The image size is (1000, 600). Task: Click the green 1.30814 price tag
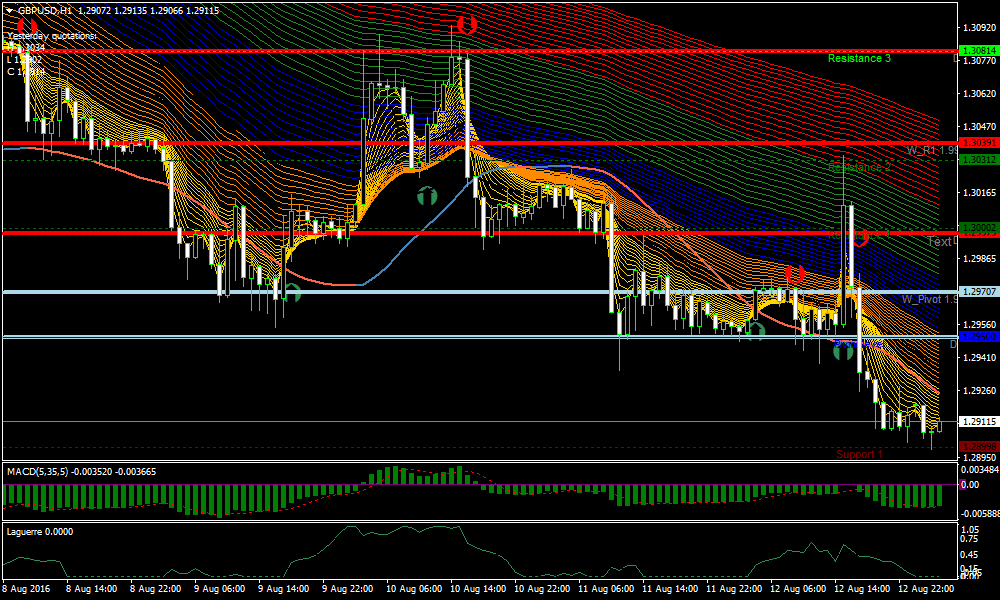pyautogui.click(x=977, y=50)
